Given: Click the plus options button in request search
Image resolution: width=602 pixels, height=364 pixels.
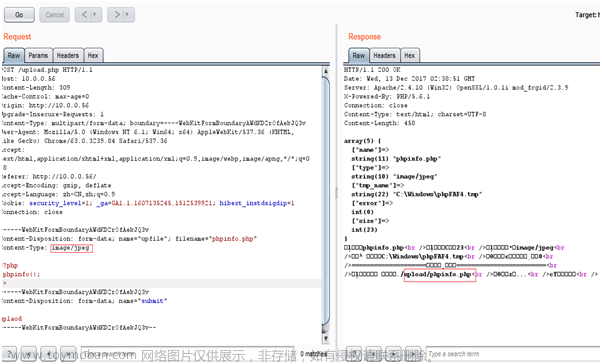Looking at the screenshot, I should pos(48,354).
